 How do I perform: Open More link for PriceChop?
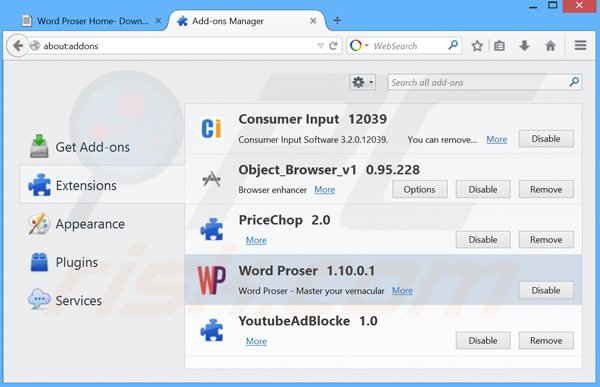256,240
